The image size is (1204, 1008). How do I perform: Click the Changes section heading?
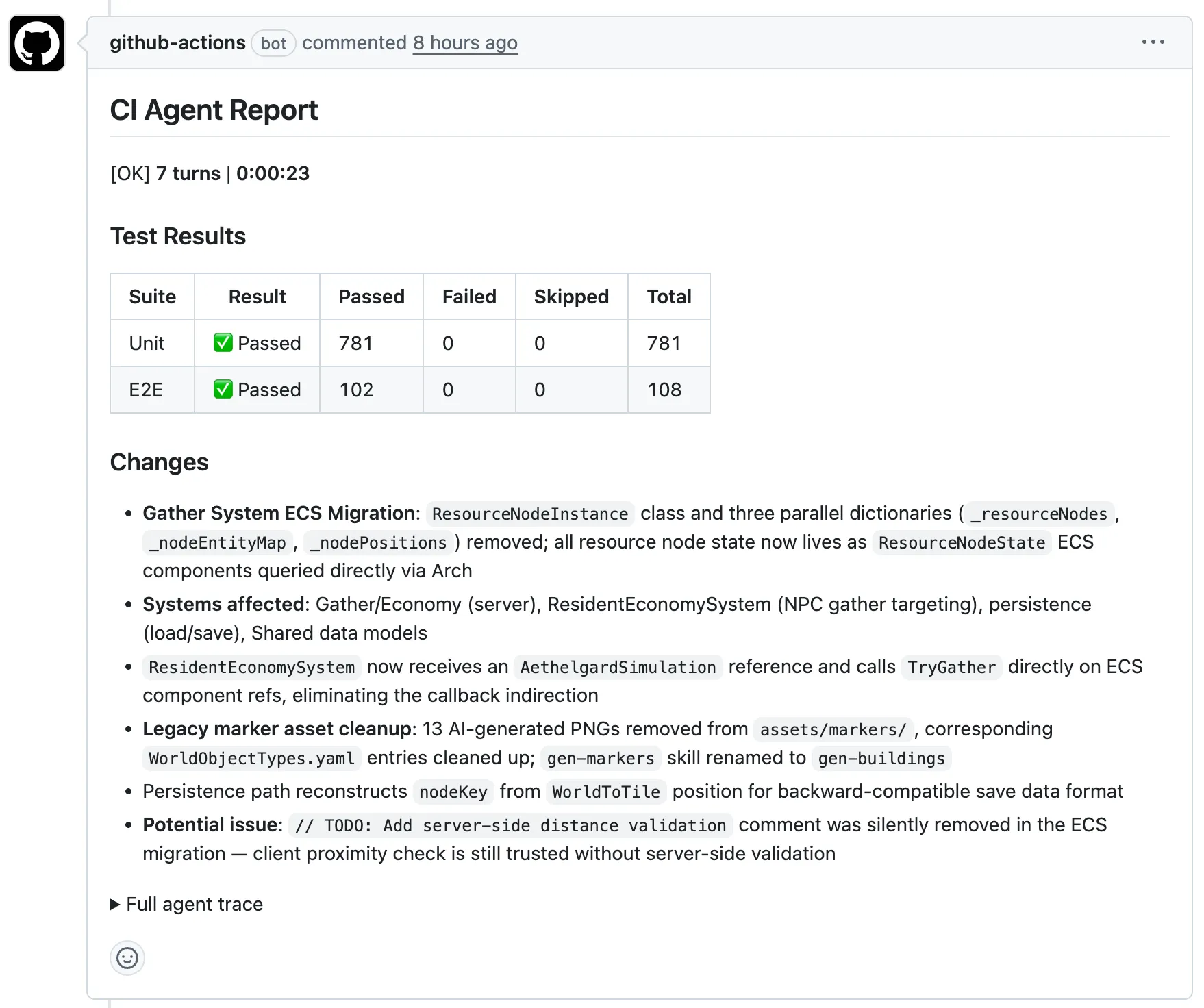click(x=159, y=462)
